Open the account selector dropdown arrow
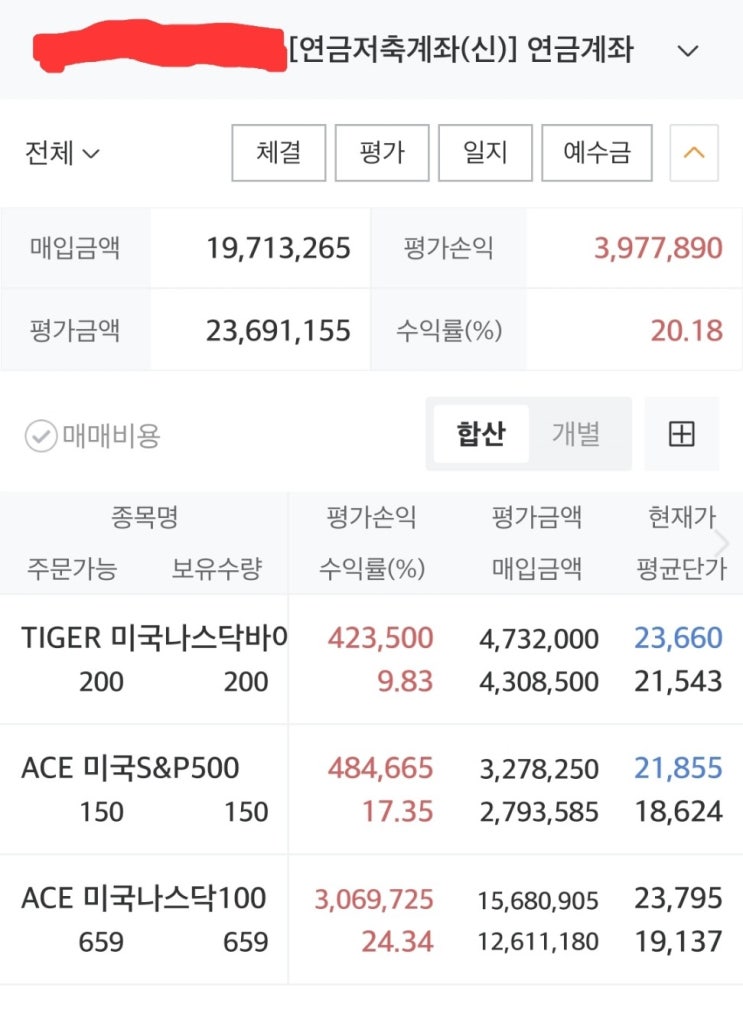743x1023 pixels. 688,51
